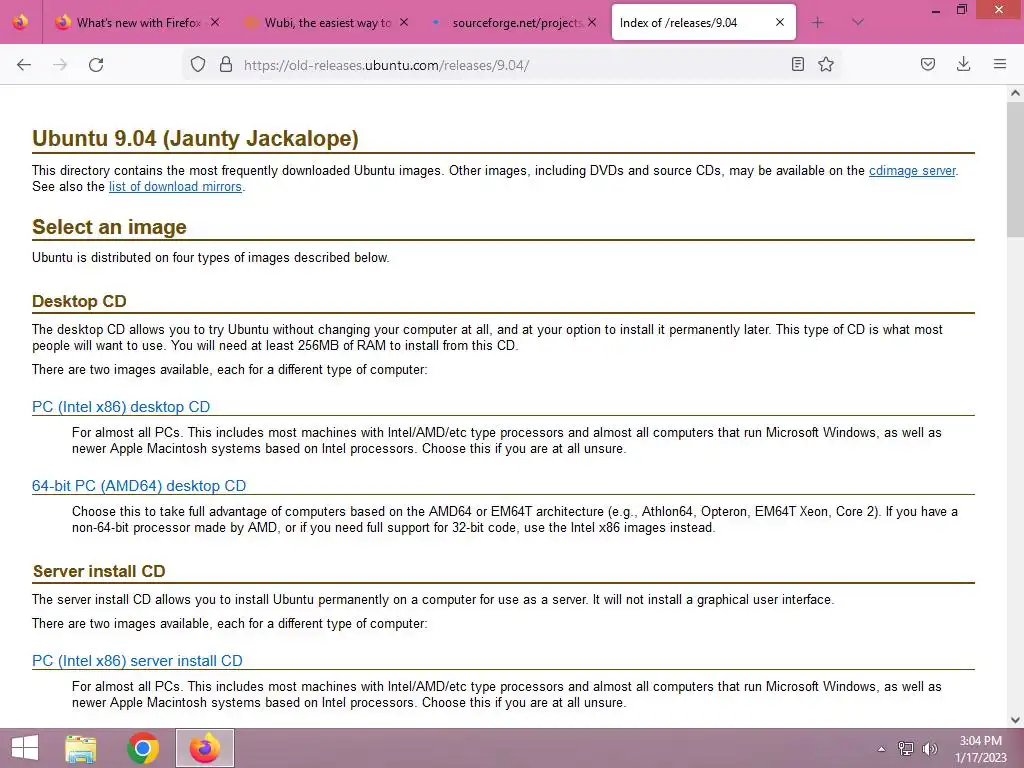Click scrollbar up arrow
This screenshot has width=1024, height=768.
(x=1015, y=93)
